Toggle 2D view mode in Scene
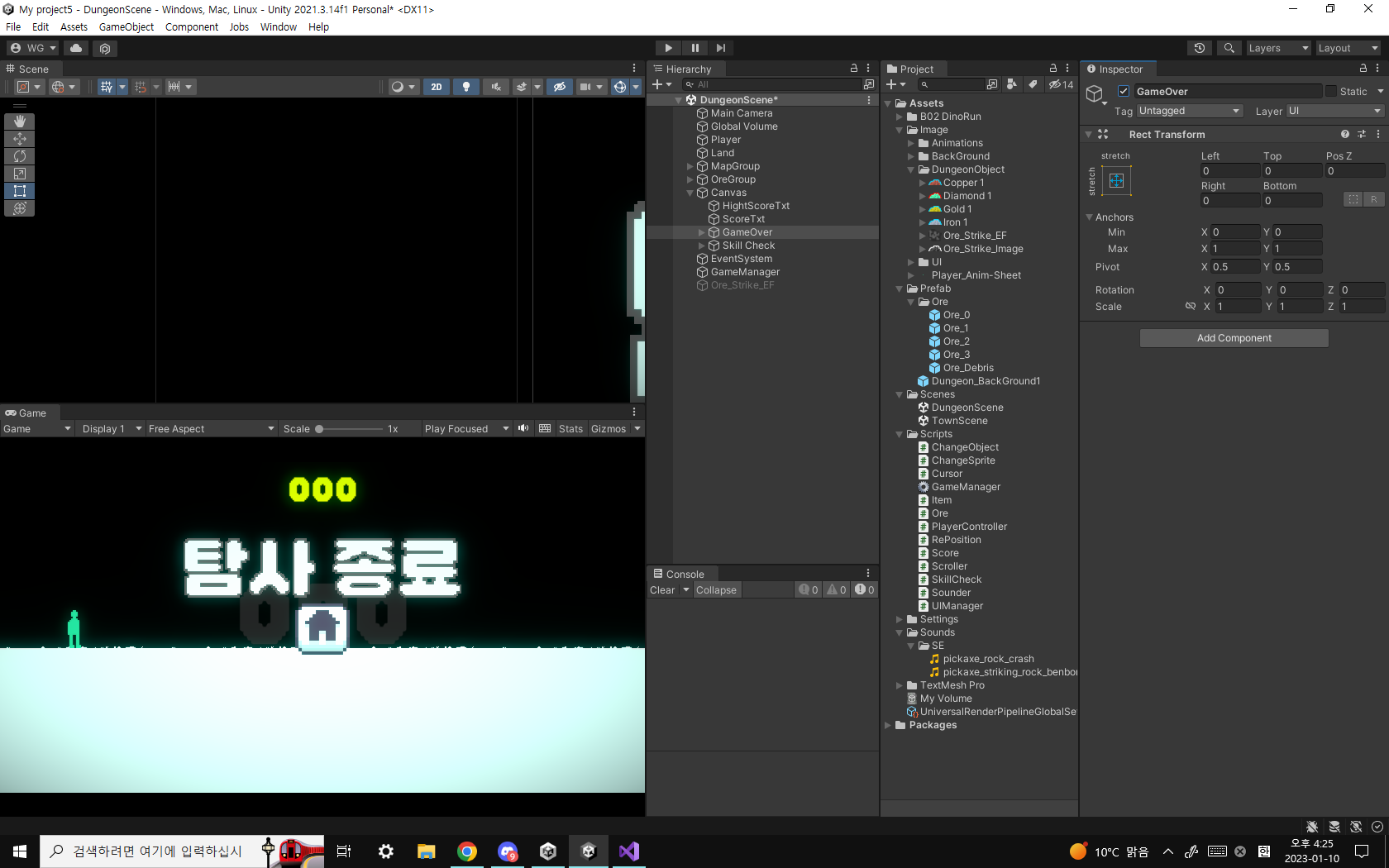The image size is (1389, 868). tap(437, 87)
